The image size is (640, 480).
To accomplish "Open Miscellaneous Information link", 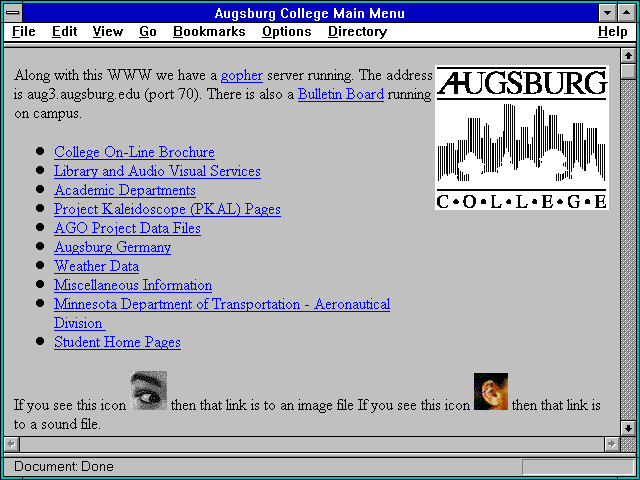I will pyautogui.click(x=133, y=285).
